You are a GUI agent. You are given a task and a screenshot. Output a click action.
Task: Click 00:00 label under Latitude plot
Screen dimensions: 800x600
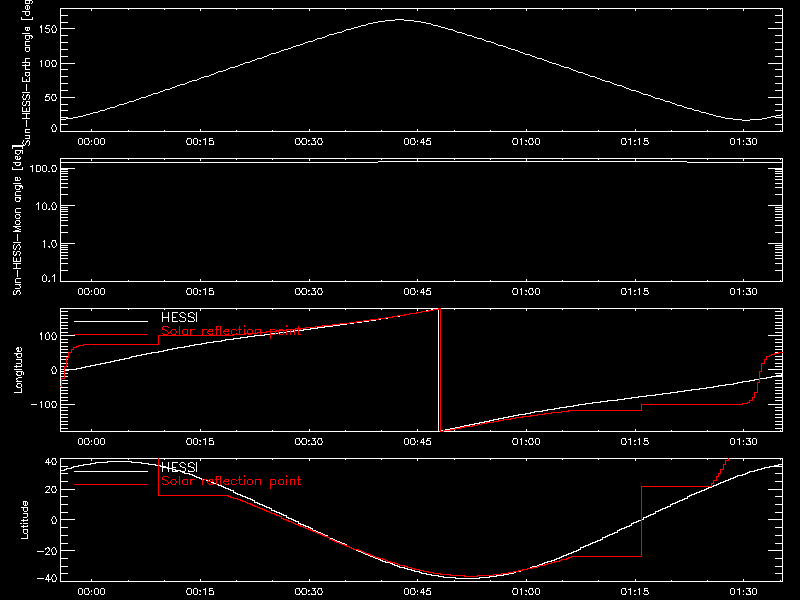[x=91, y=592]
